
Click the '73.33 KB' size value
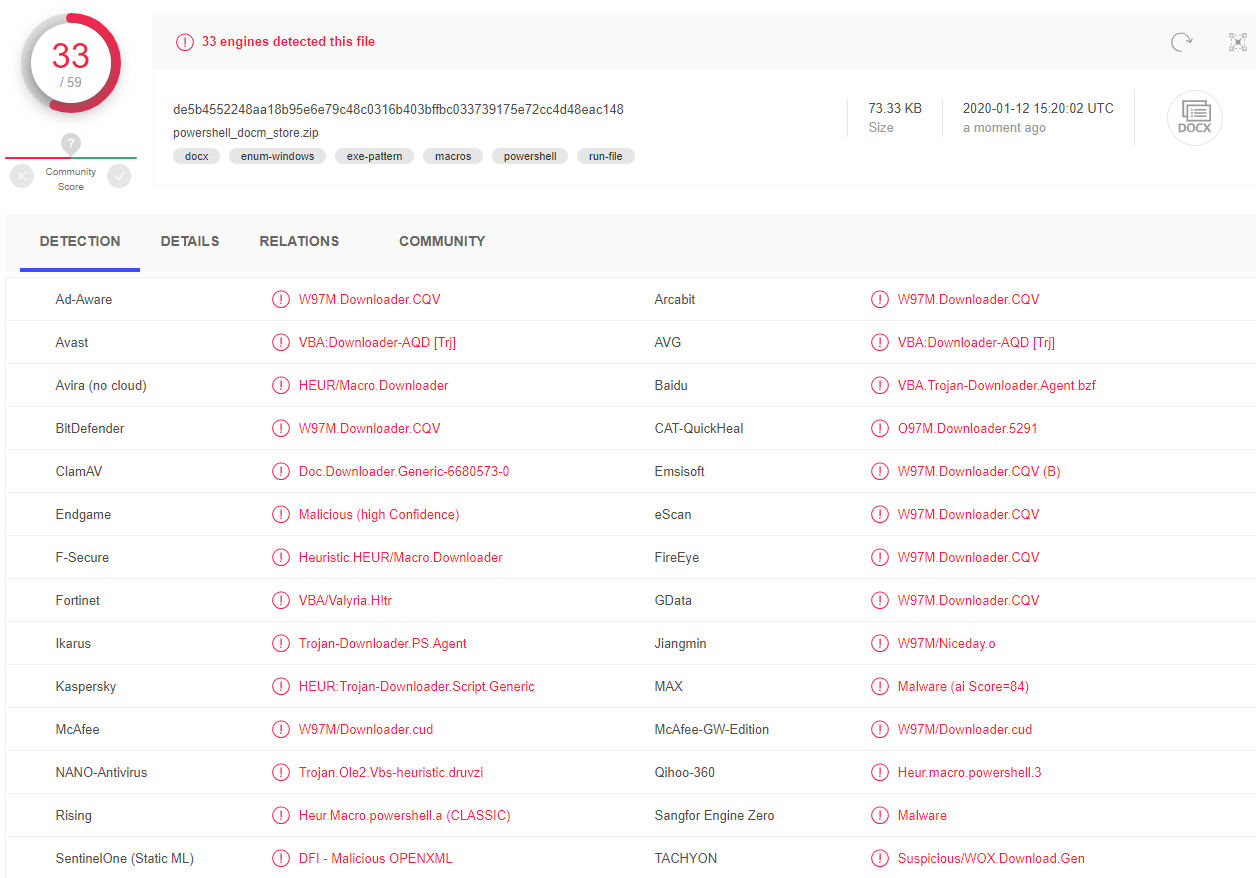pyautogui.click(x=895, y=108)
